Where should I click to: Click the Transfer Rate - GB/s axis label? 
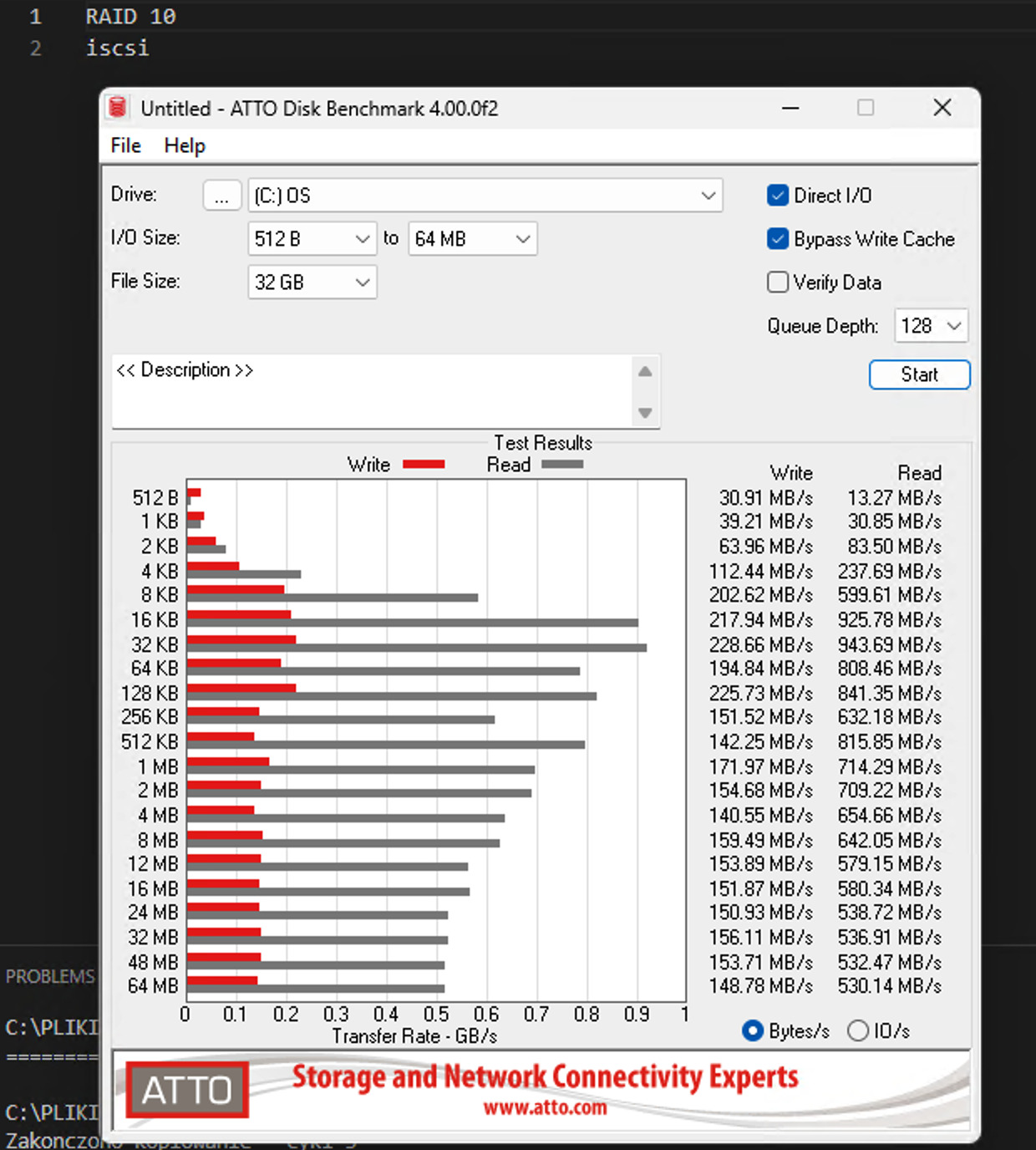pos(414,1036)
